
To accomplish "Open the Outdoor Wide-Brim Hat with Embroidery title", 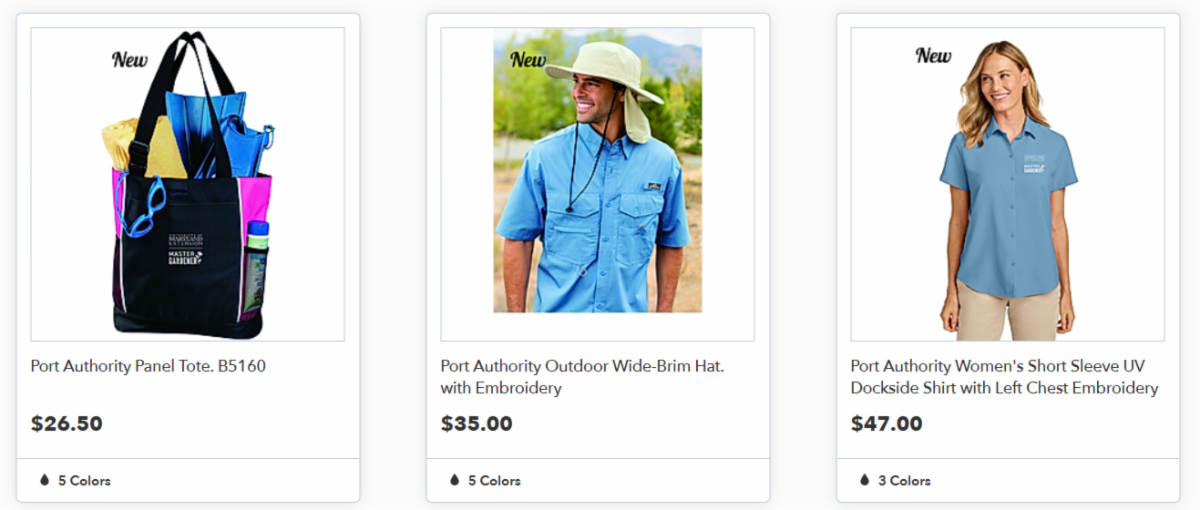I will [582, 377].
